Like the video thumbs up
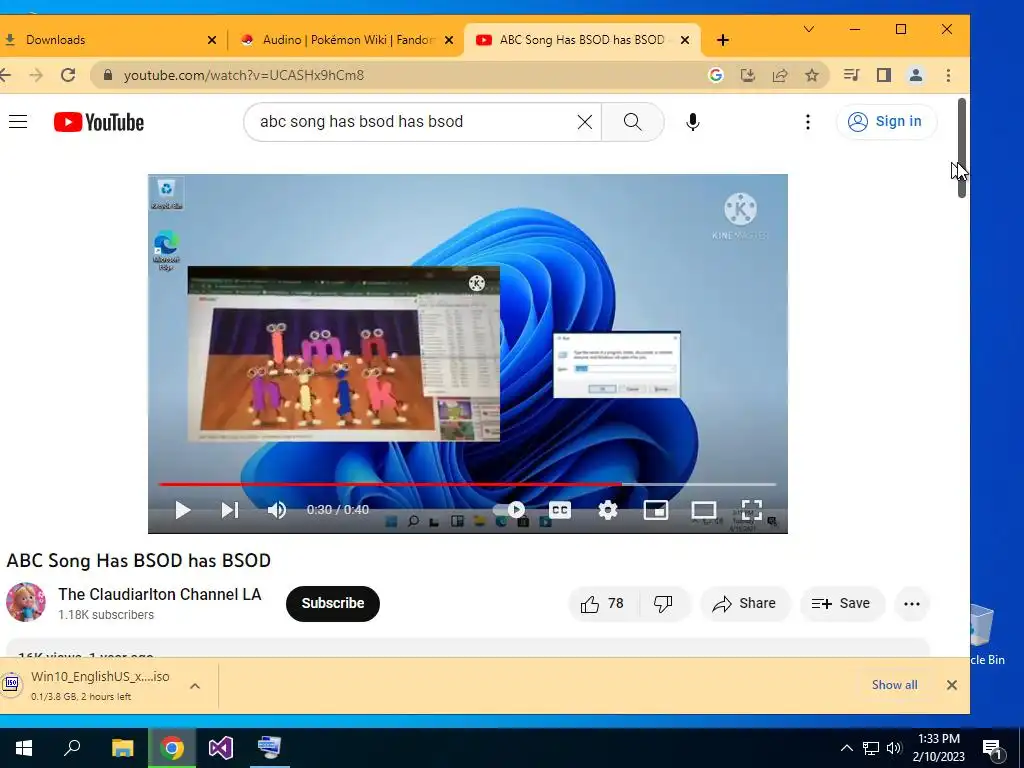The width and height of the screenshot is (1024, 768). pos(602,604)
